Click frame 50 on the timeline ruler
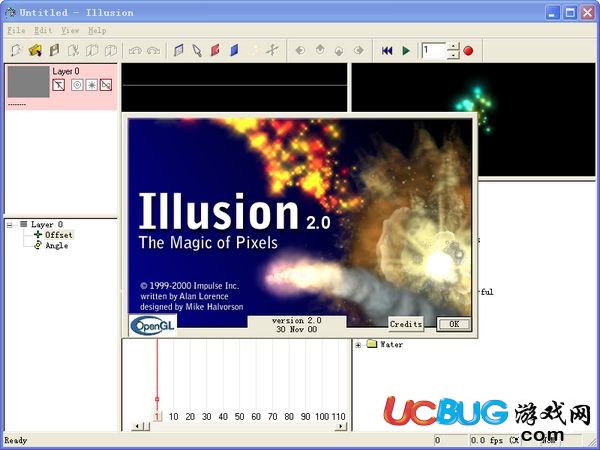The image size is (600, 450). 240,416
